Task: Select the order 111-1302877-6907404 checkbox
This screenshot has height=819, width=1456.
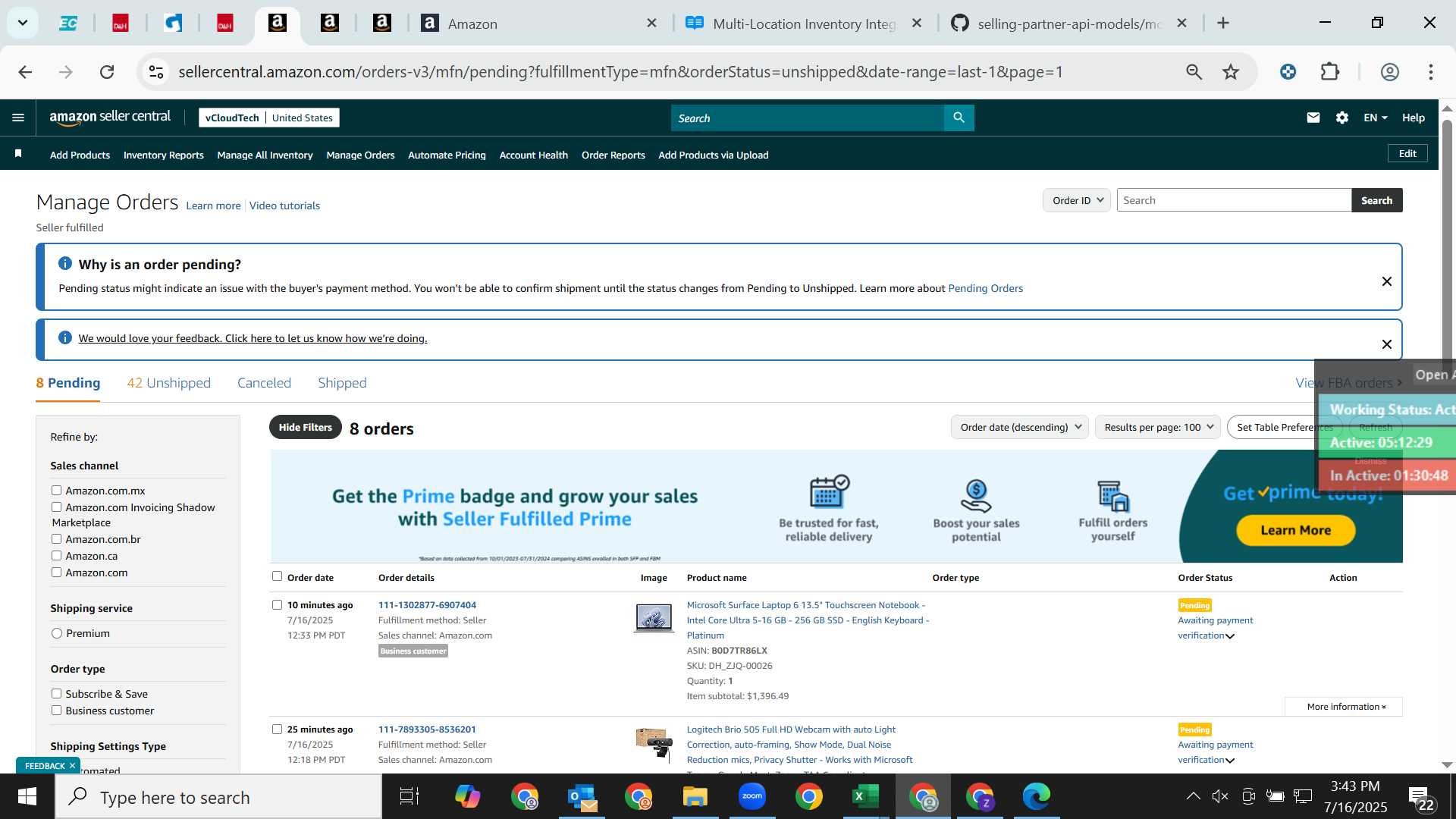Action: pos(277,605)
